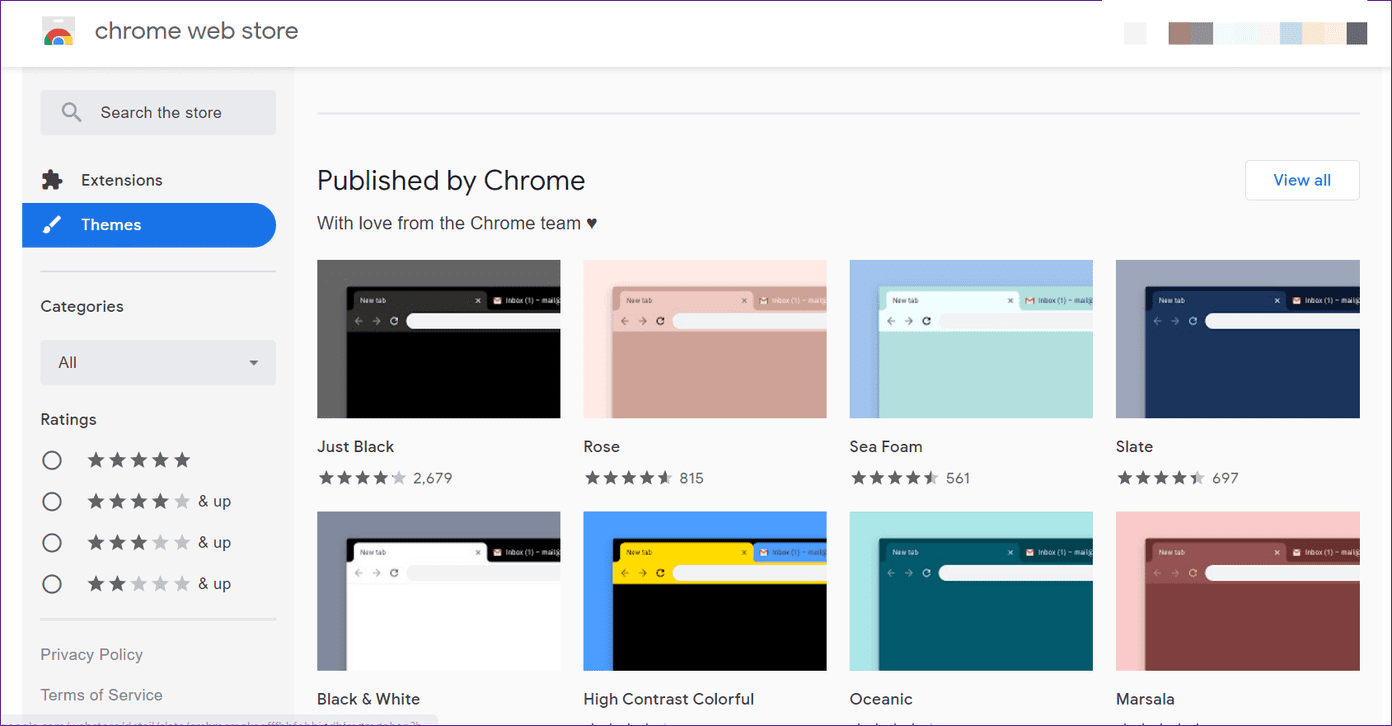Open the Categories dropdown showing All
Image resolution: width=1392 pixels, height=726 pixels.
(x=158, y=363)
